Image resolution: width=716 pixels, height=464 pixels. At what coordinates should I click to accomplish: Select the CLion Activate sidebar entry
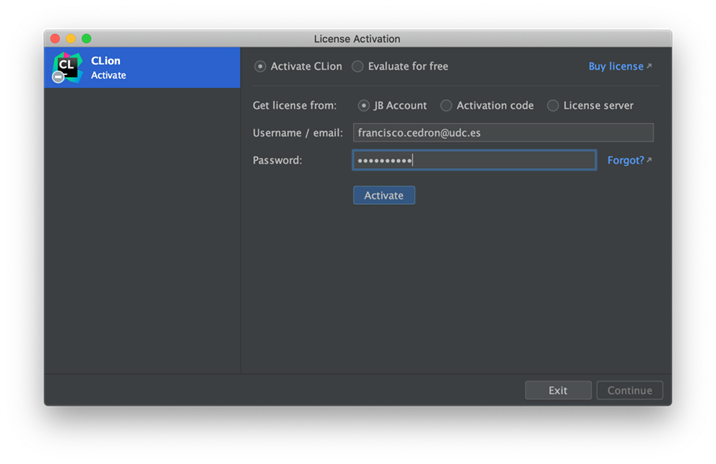click(x=142, y=68)
